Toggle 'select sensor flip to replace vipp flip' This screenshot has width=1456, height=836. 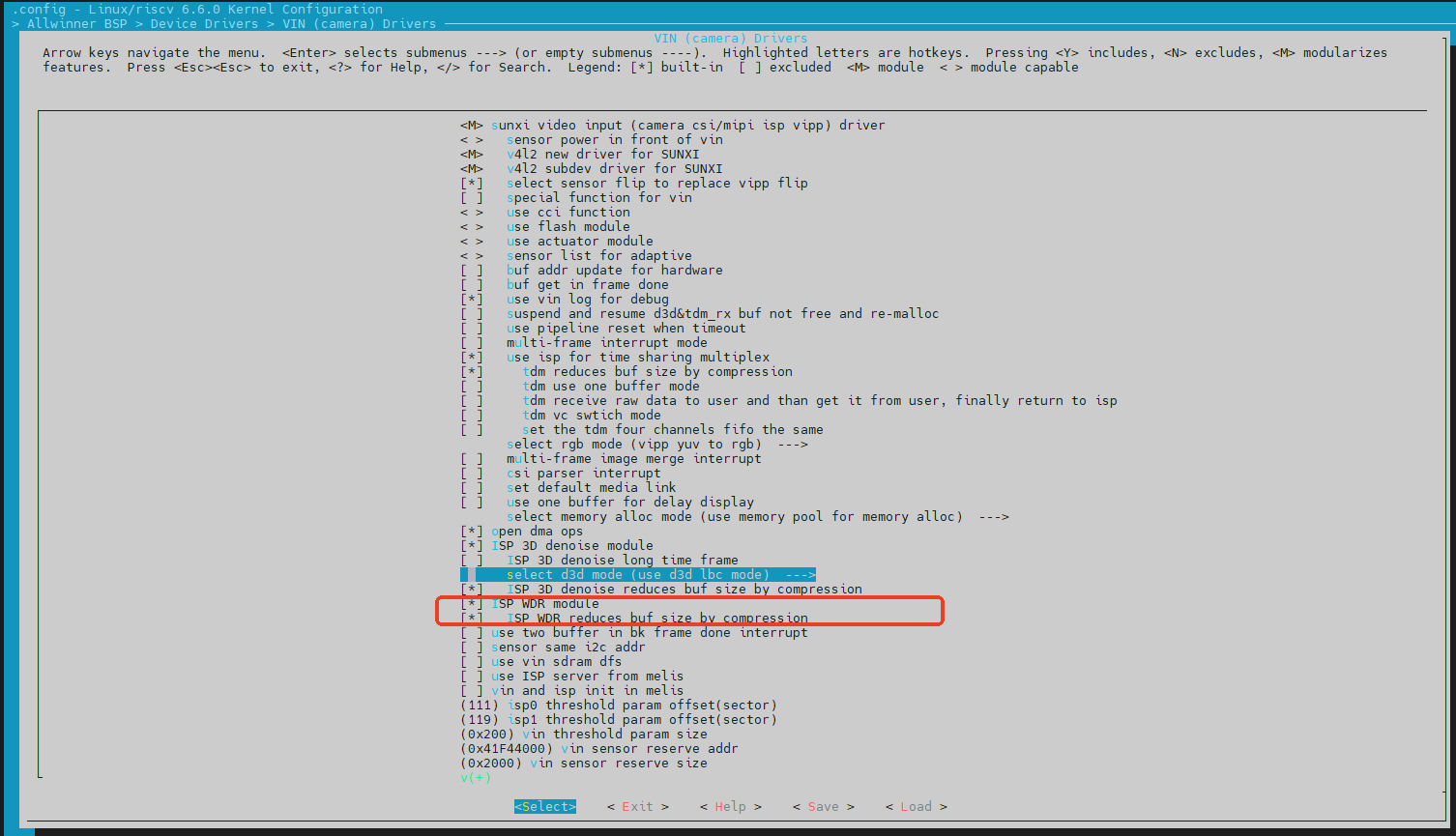coord(656,183)
